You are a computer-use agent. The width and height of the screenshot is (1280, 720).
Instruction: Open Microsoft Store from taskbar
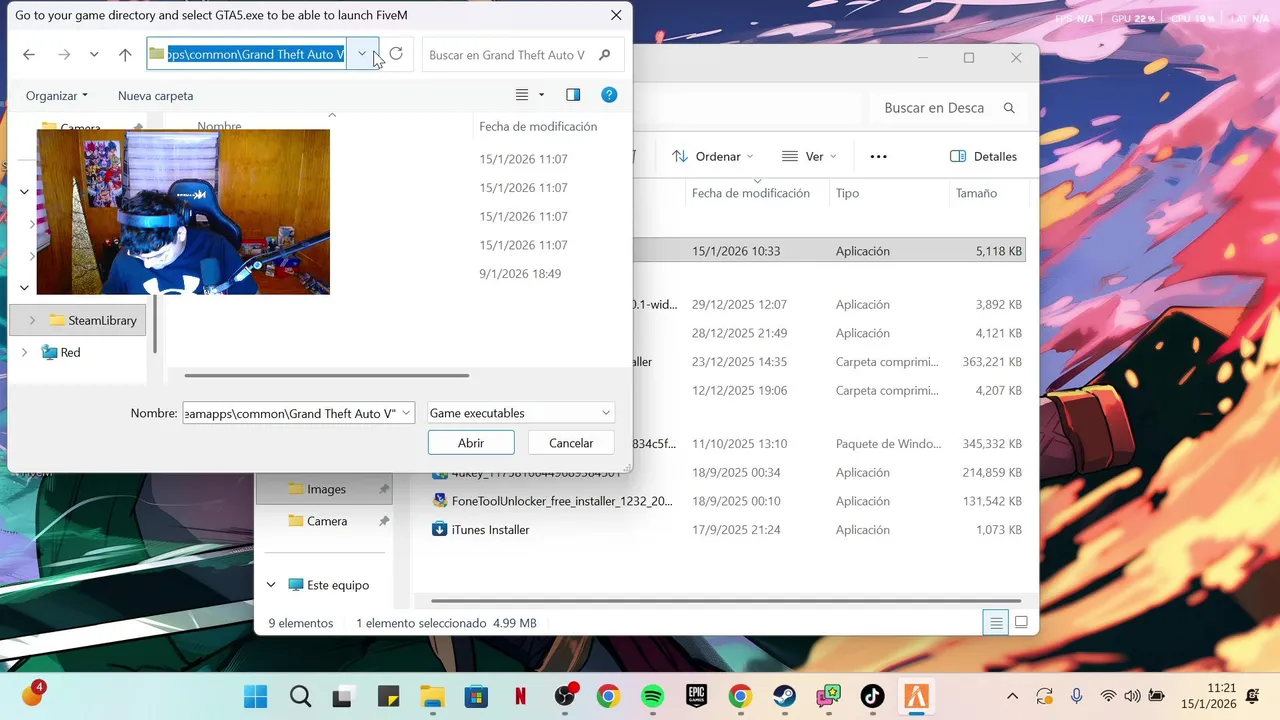[476, 696]
